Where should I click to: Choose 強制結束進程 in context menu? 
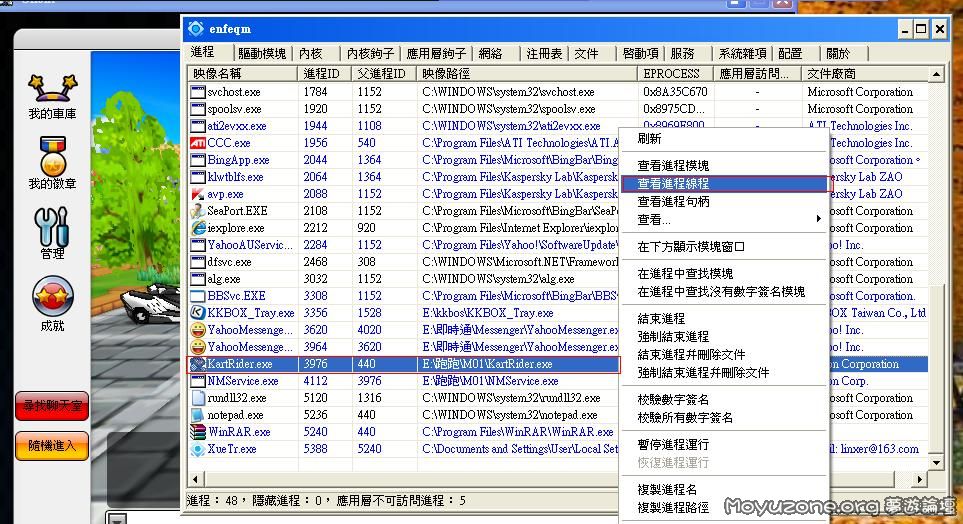tap(724, 337)
